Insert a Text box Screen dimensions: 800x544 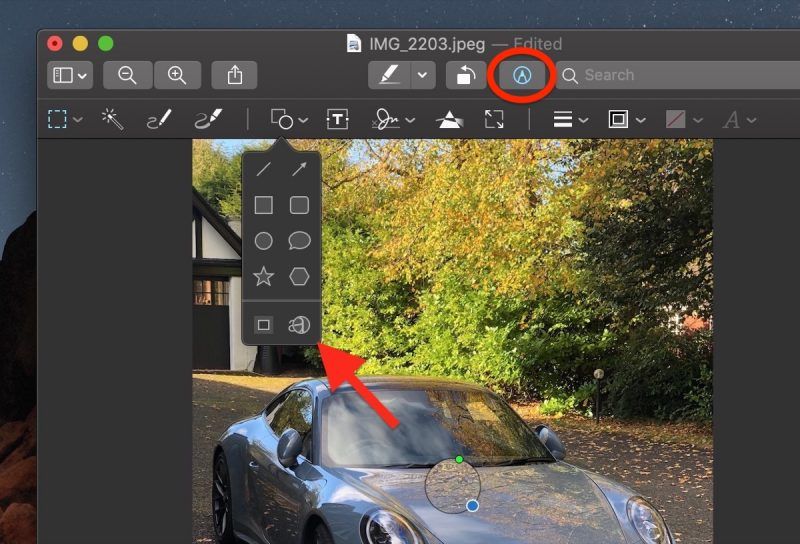[x=337, y=120]
